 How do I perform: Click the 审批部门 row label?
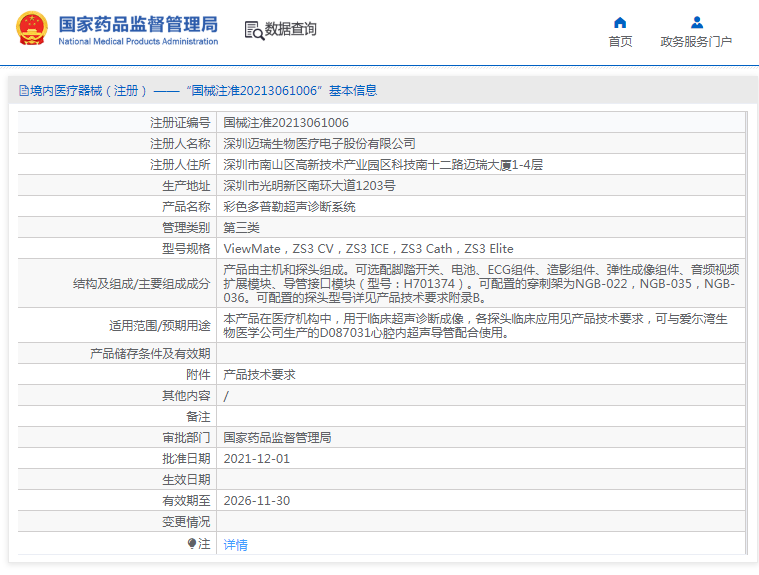tap(186, 438)
